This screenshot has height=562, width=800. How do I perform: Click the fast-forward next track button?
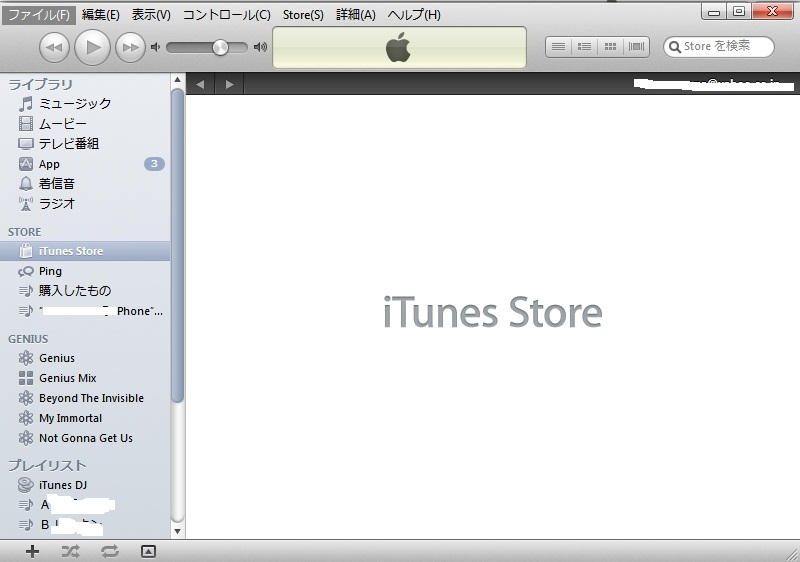(130, 47)
